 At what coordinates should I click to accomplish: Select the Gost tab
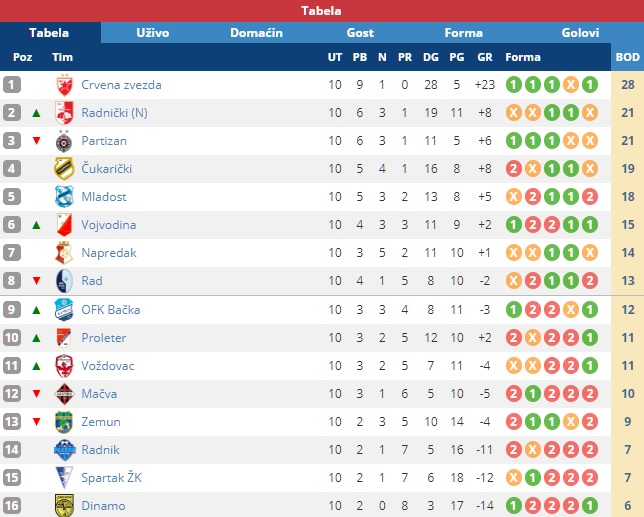coord(360,33)
